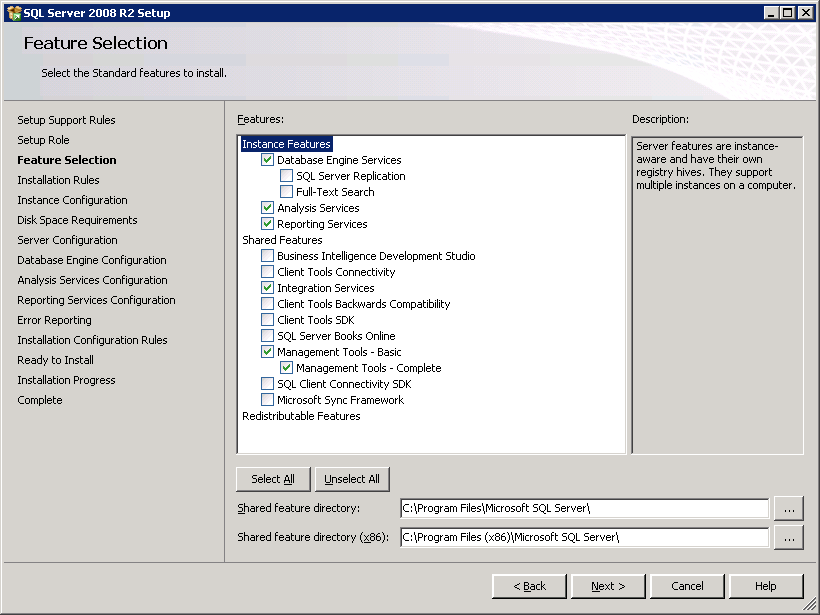Go back with the Back button

point(529,586)
